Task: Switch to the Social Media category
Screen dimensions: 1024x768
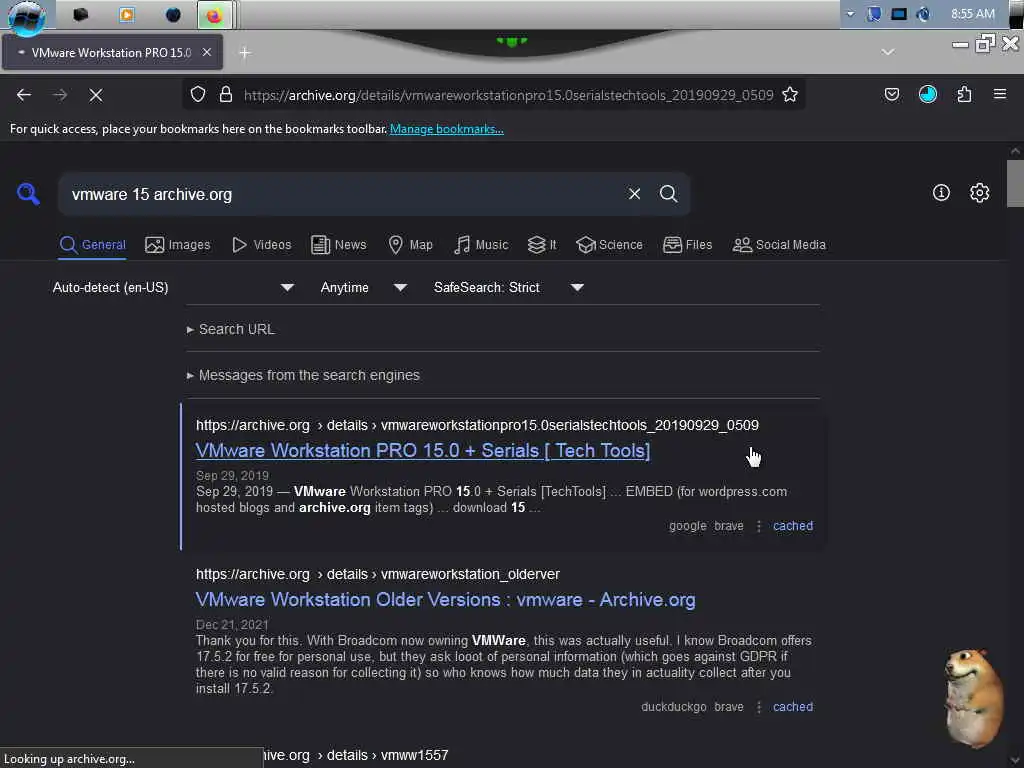Action: [779, 245]
